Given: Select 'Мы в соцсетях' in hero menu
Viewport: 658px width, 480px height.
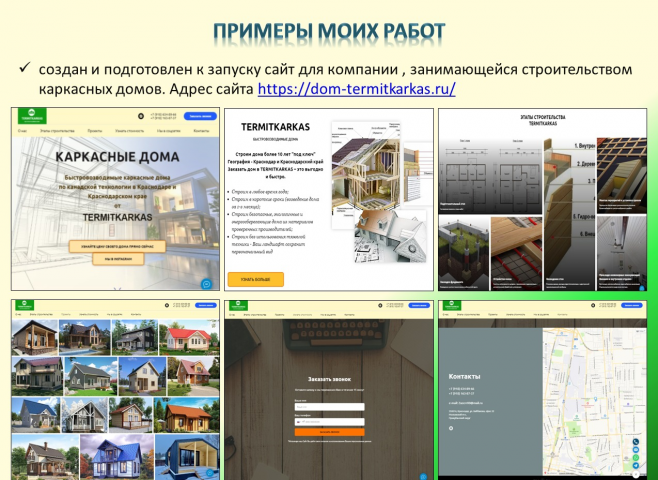Looking at the screenshot, I should click(x=169, y=131).
